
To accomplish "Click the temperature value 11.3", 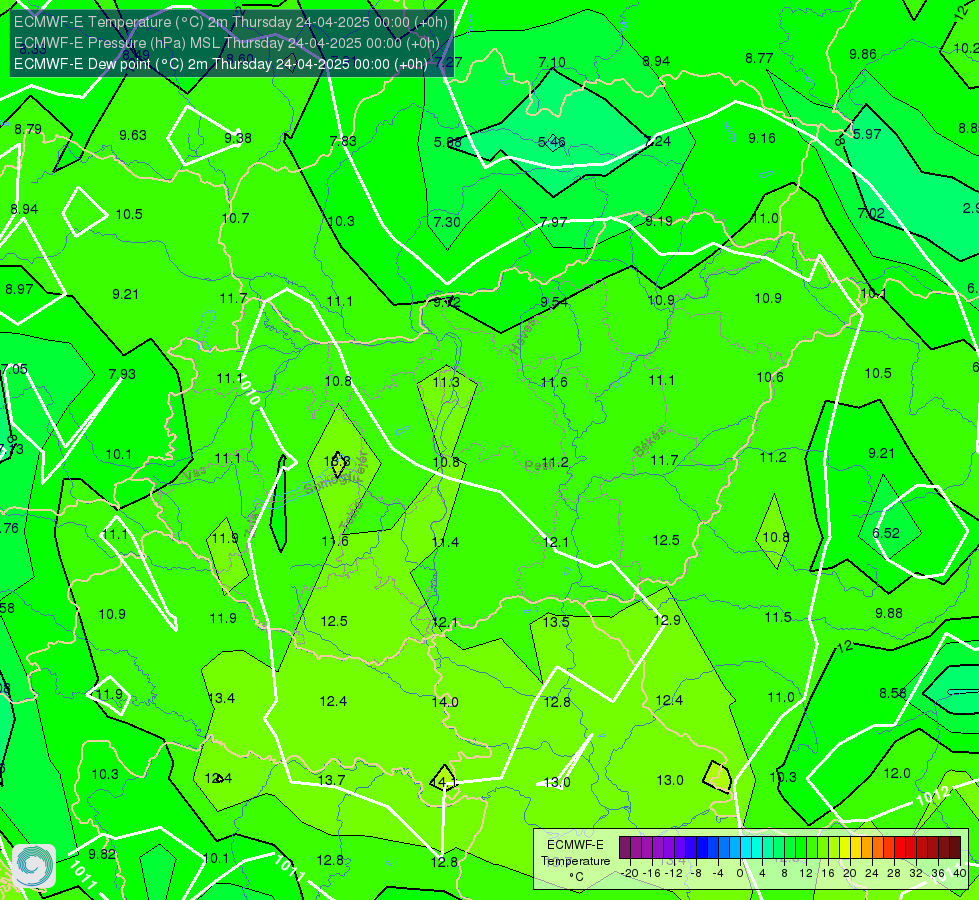I will coord(446,382).
